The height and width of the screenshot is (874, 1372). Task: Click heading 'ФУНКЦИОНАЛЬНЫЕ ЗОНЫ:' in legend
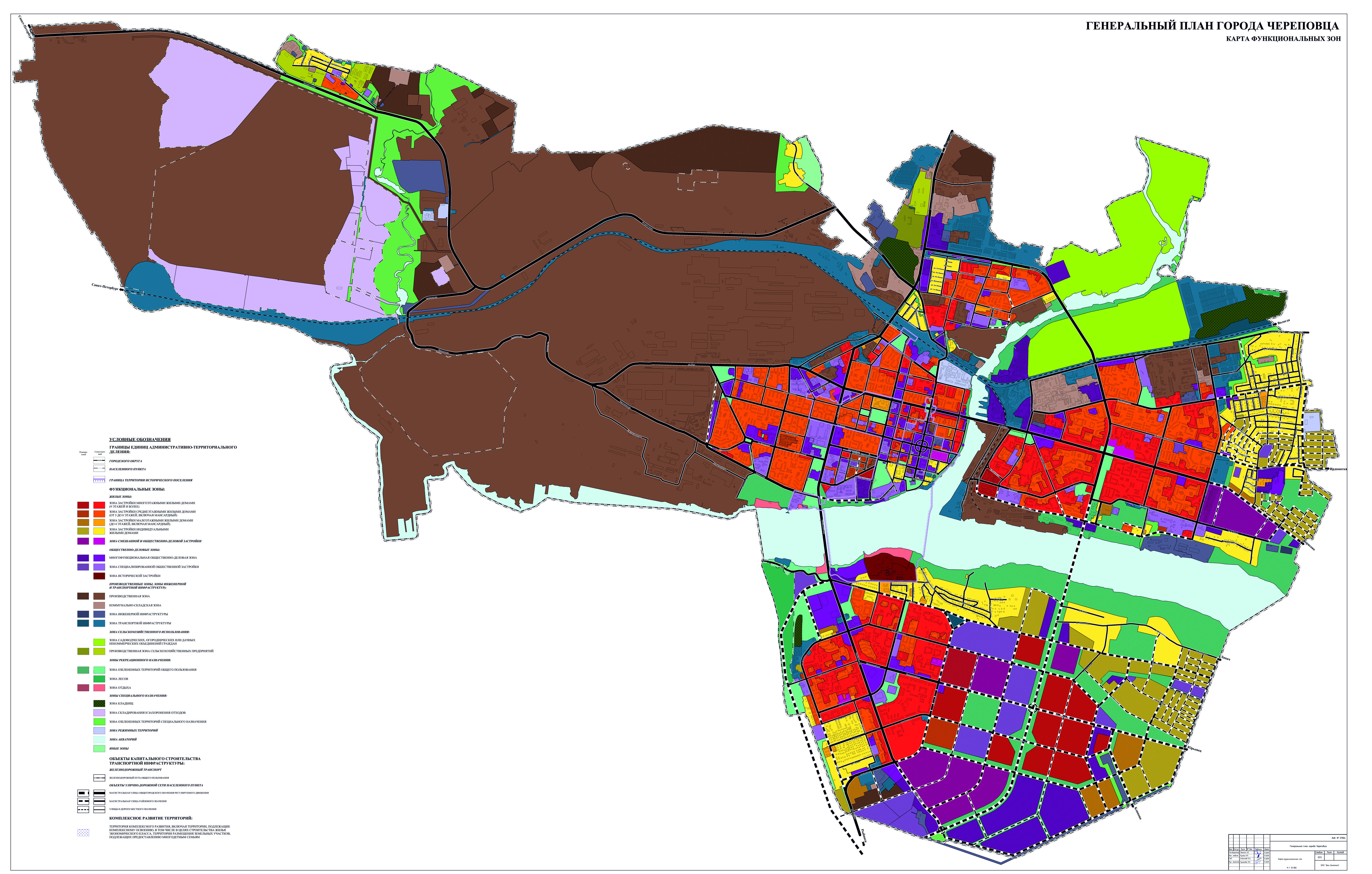pos(137,489)
